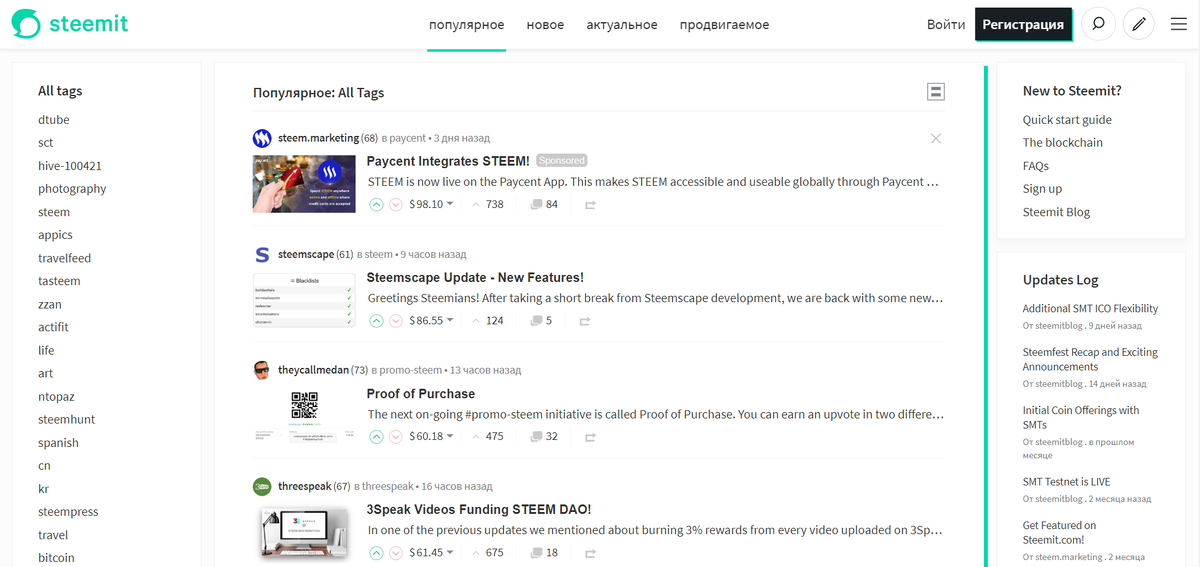1200x567 pixels.
Task: Click the Регистрация button
Action: [1023, 24]
